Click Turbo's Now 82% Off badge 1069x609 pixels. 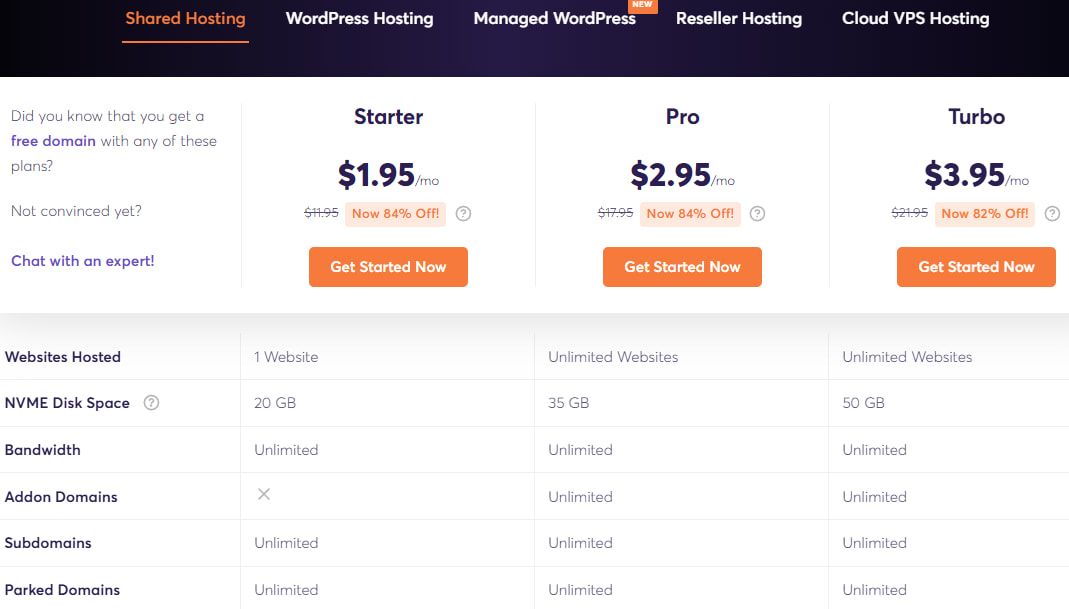[984, 213]
